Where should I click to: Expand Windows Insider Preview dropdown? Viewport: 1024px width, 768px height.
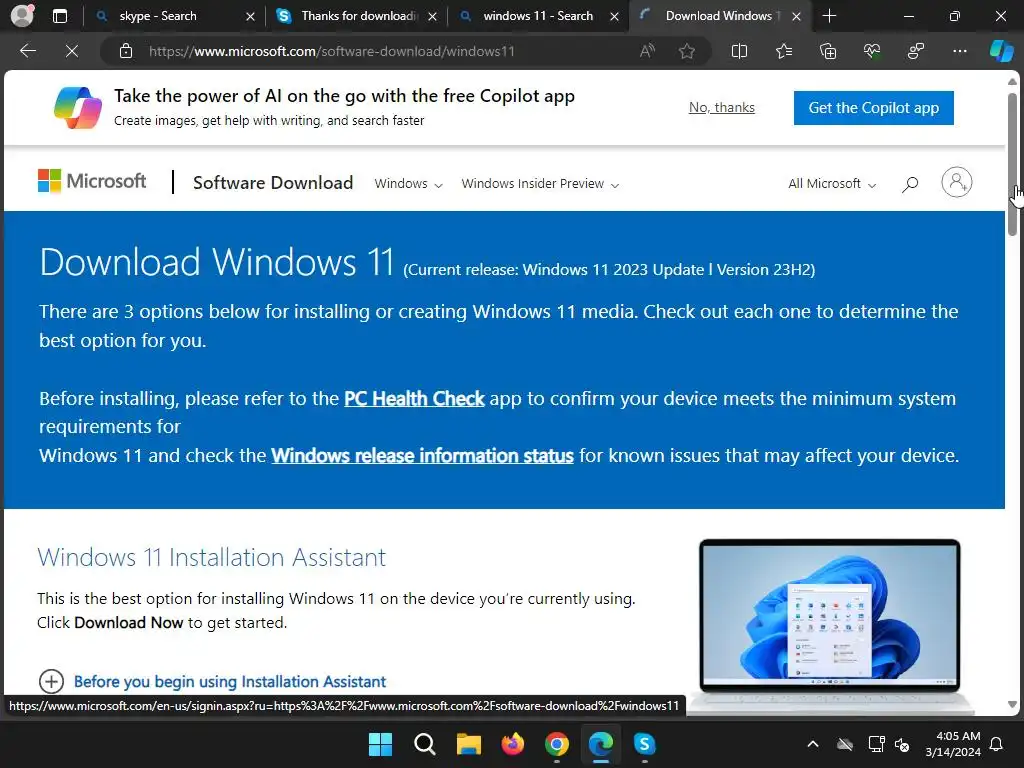click(540, 184)
